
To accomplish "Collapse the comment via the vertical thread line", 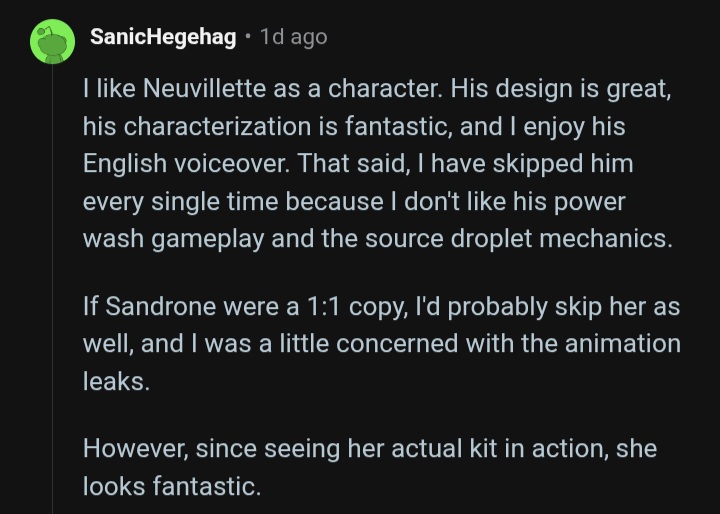I will 52,289.
